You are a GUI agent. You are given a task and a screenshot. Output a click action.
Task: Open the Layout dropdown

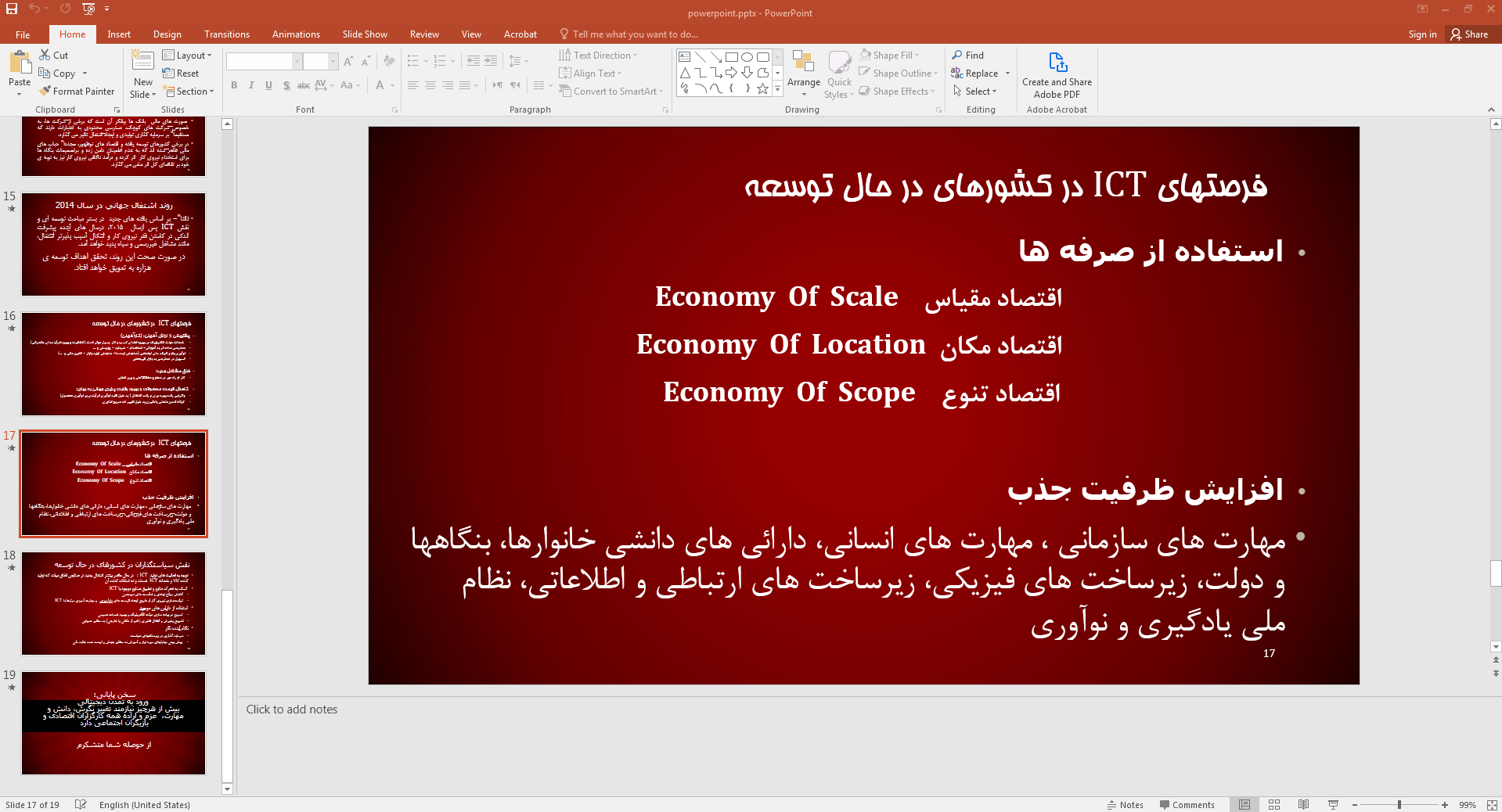point(187,56)
